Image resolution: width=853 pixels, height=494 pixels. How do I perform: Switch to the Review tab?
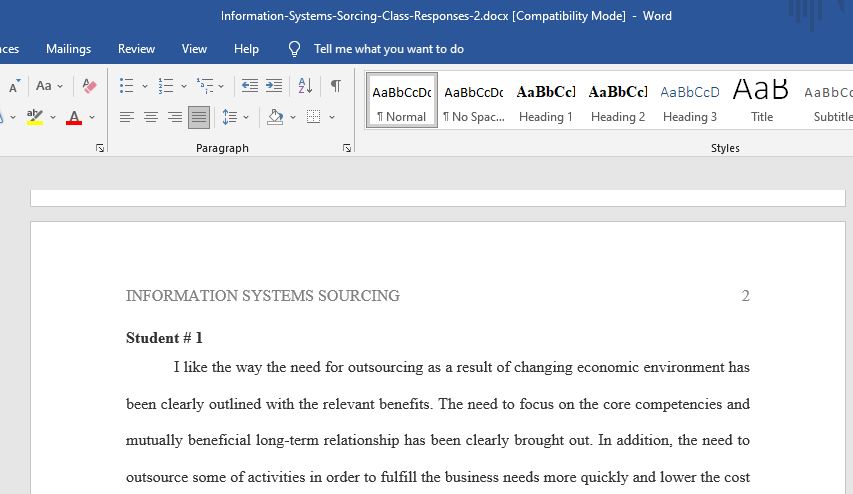pos(137,49)
